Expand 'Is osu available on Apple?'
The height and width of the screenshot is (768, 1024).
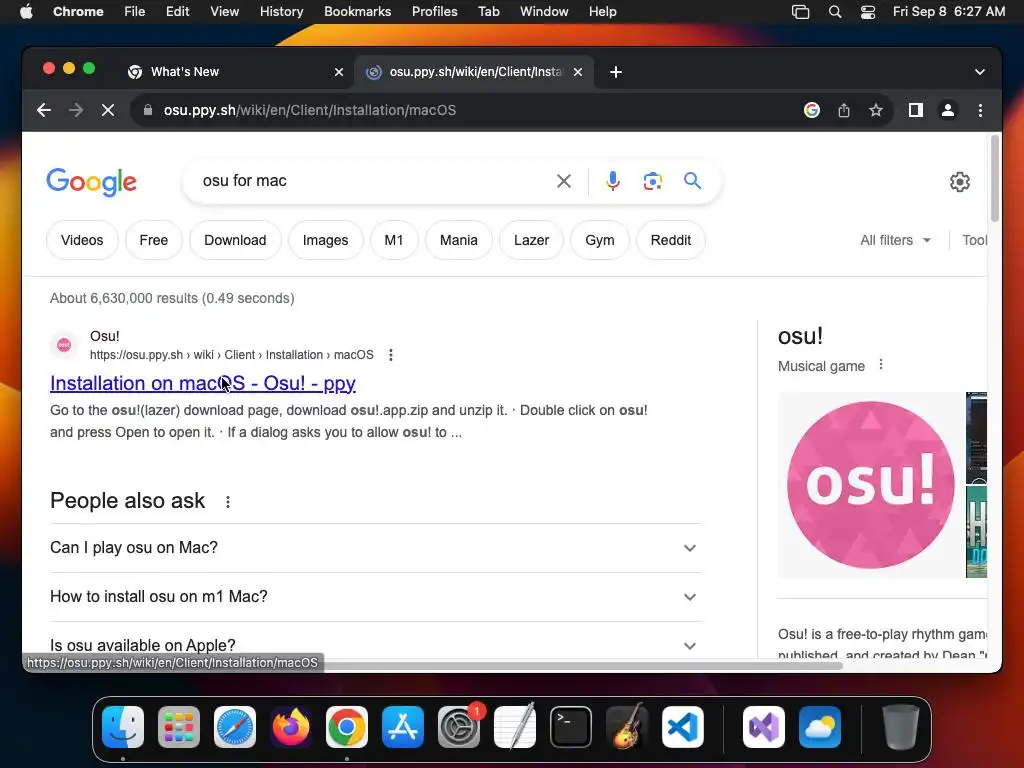[x=376, y=645]
